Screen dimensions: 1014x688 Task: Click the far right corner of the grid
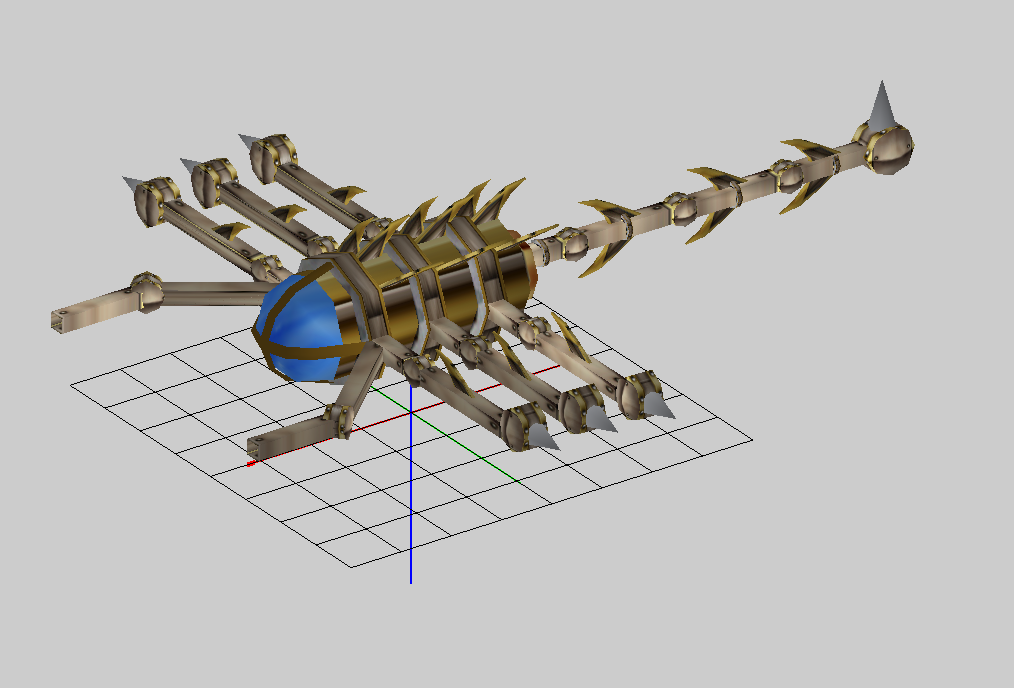[x=752, y=440]
